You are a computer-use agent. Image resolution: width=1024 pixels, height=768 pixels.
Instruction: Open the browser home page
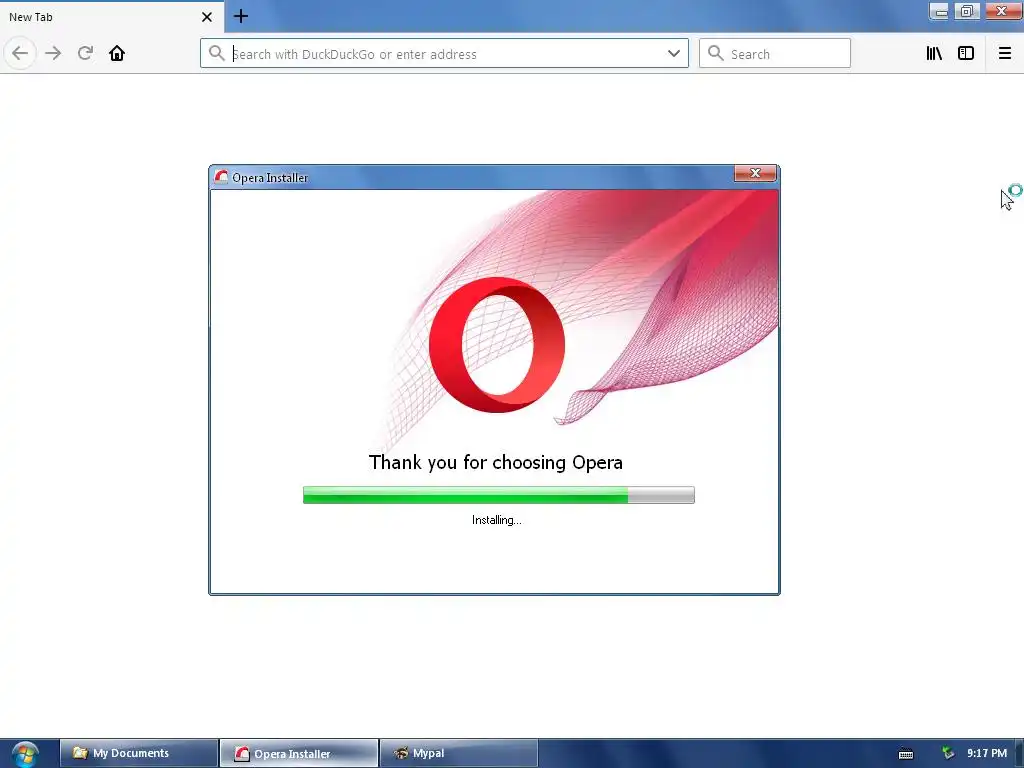click(117, 53)
